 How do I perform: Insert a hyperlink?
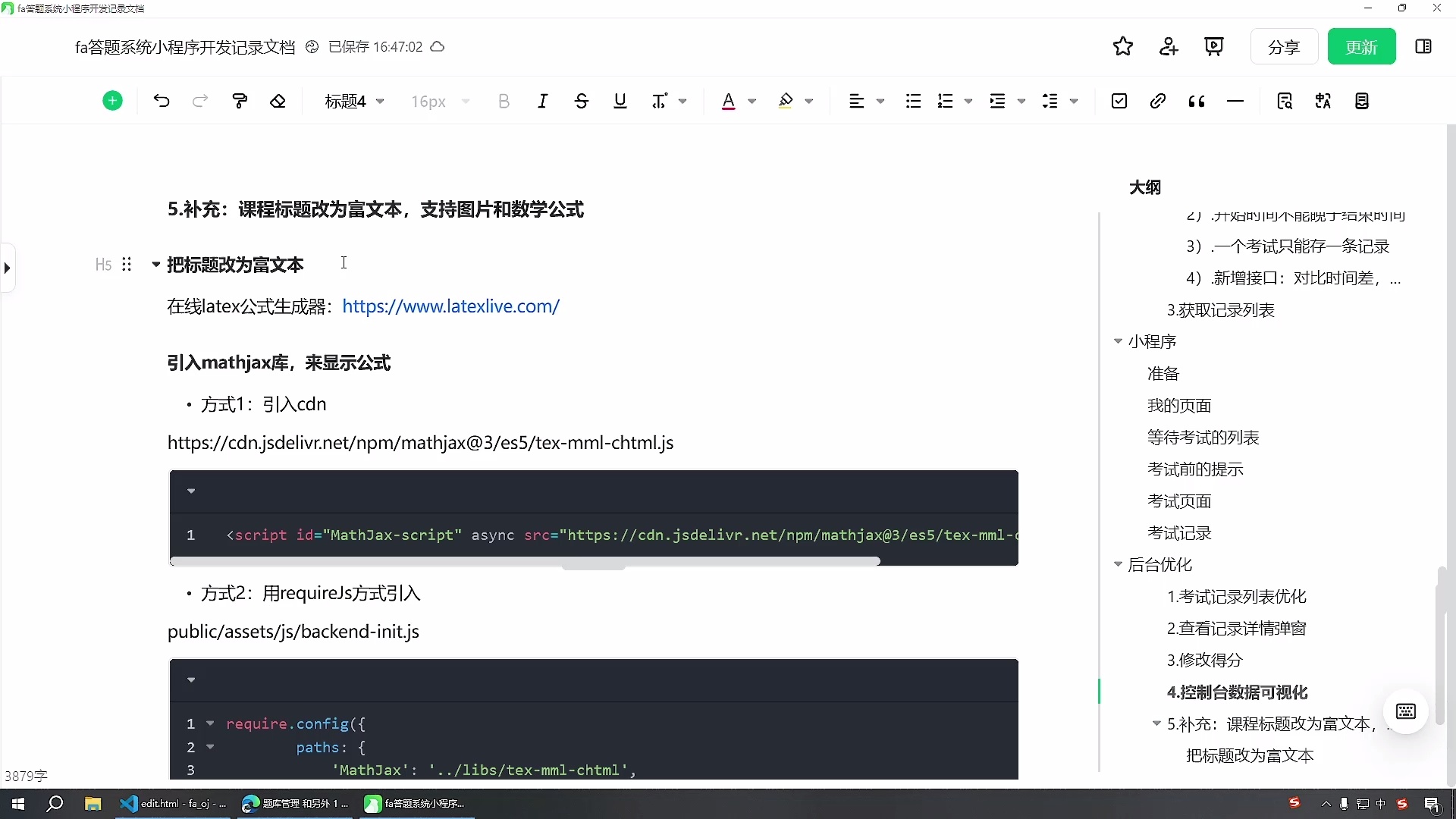[x=1157, y=101]
